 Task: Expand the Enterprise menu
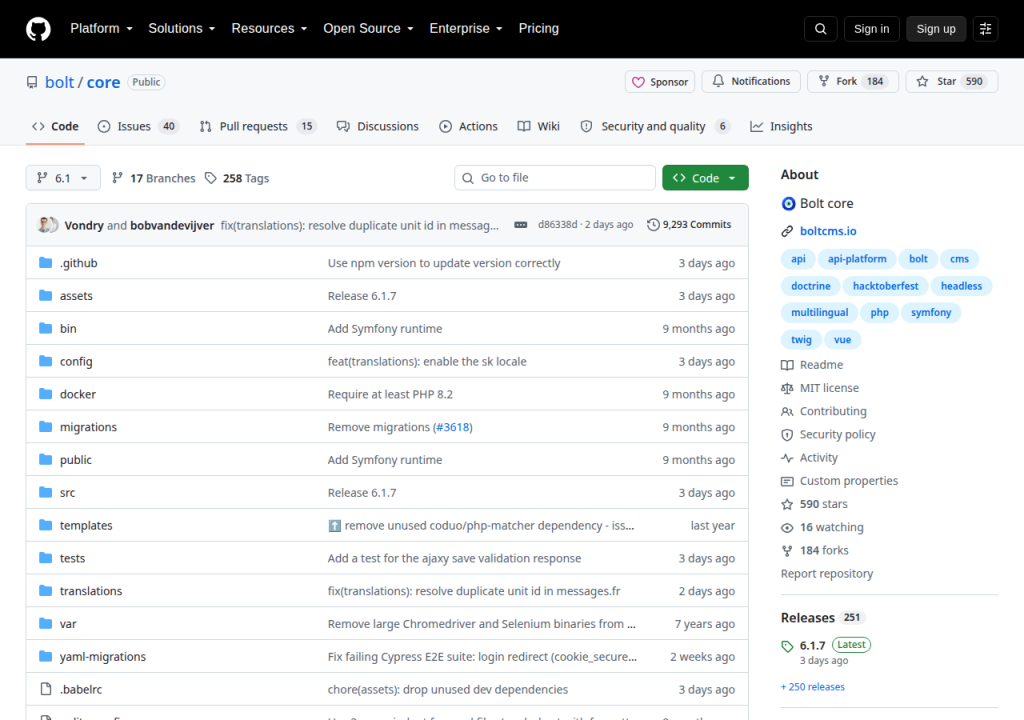tap(466, 29)
